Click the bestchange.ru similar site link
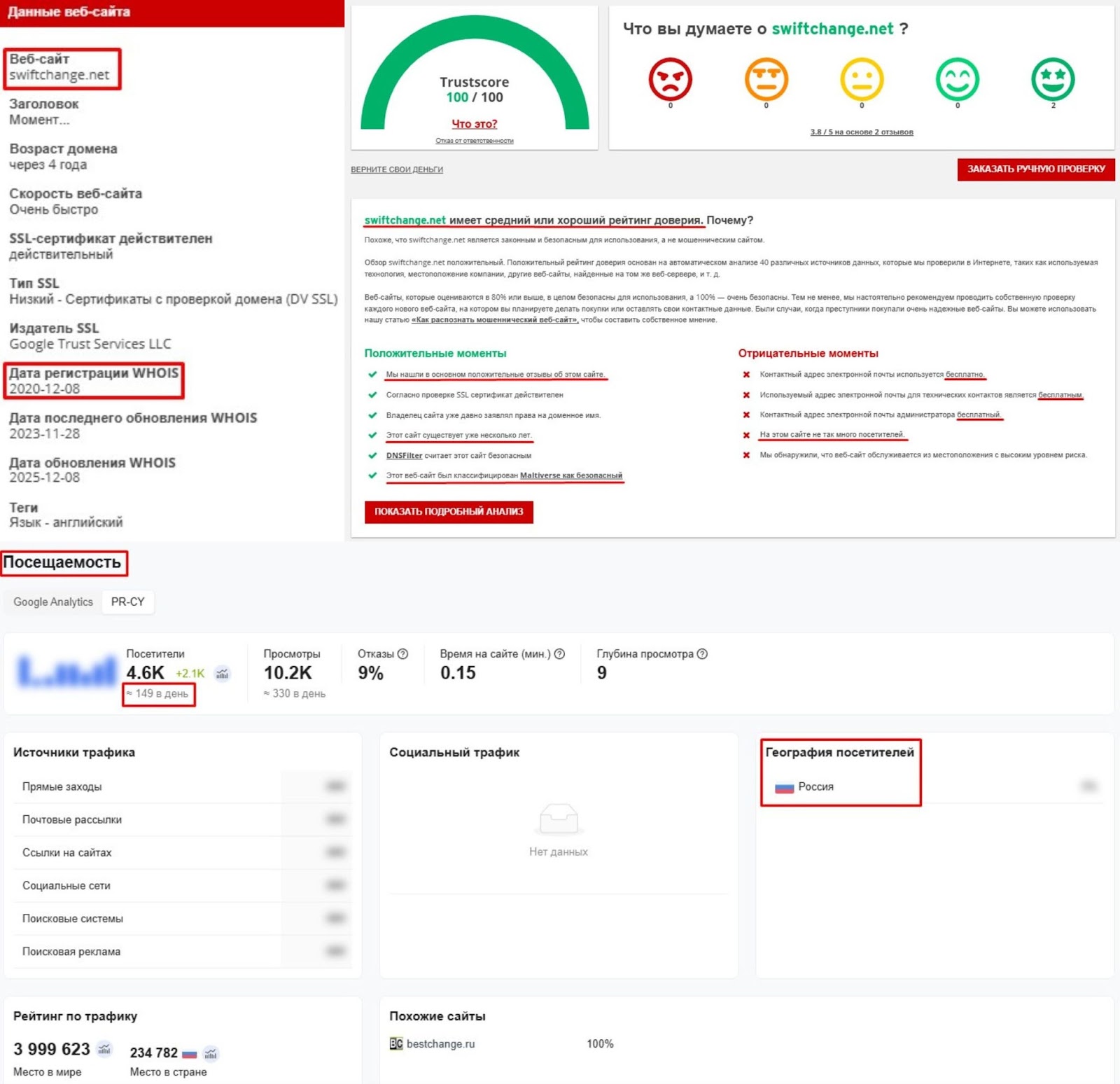 (440, 1044)
